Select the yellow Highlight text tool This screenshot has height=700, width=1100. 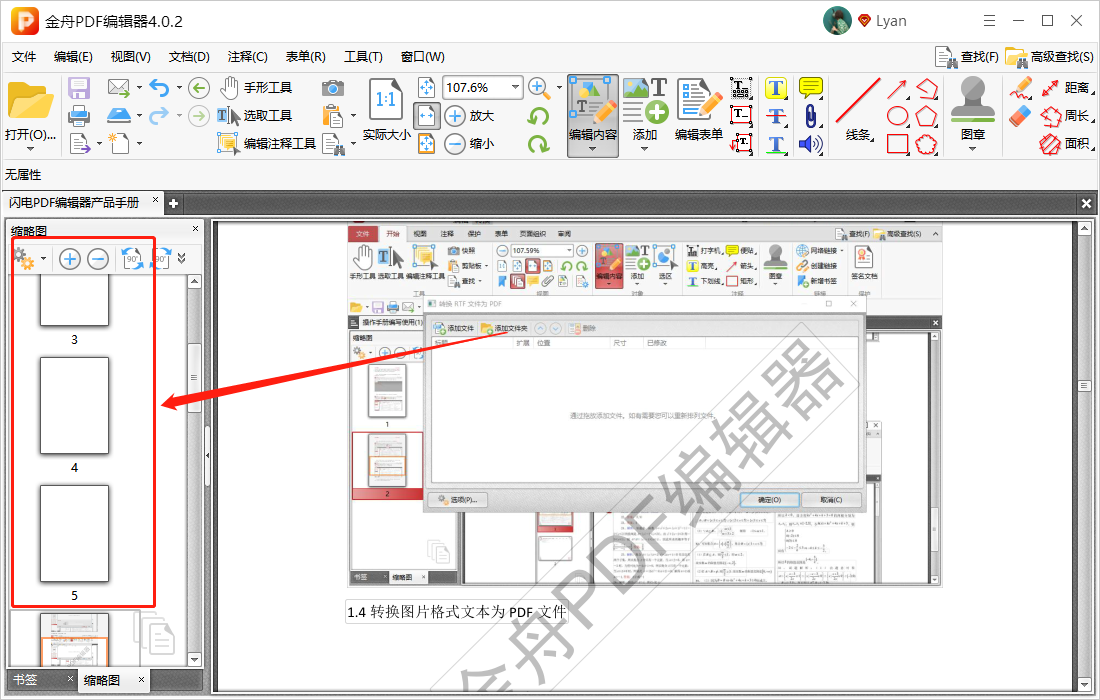776,88
